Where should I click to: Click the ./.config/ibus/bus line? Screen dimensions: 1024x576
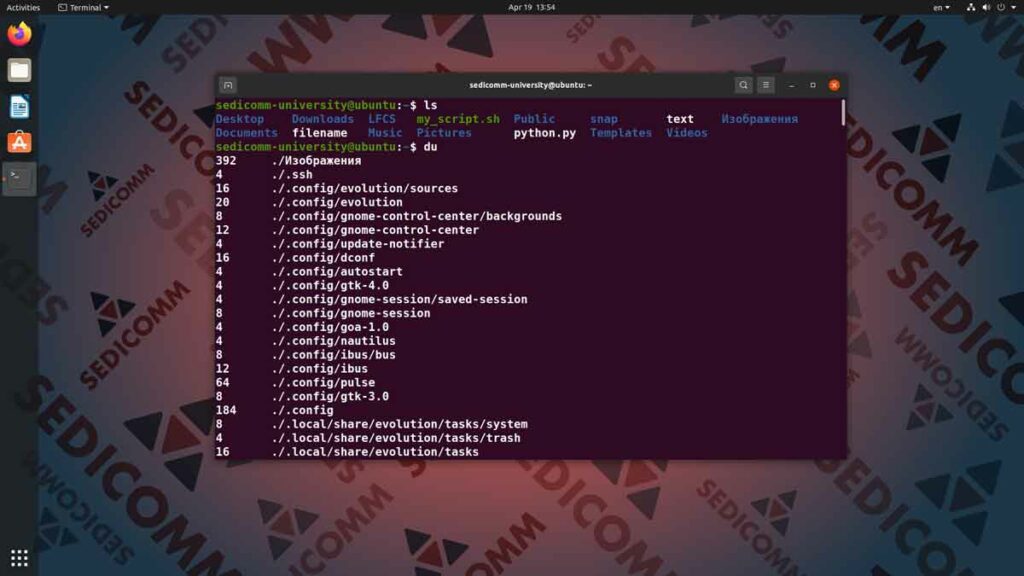[306, 355]
